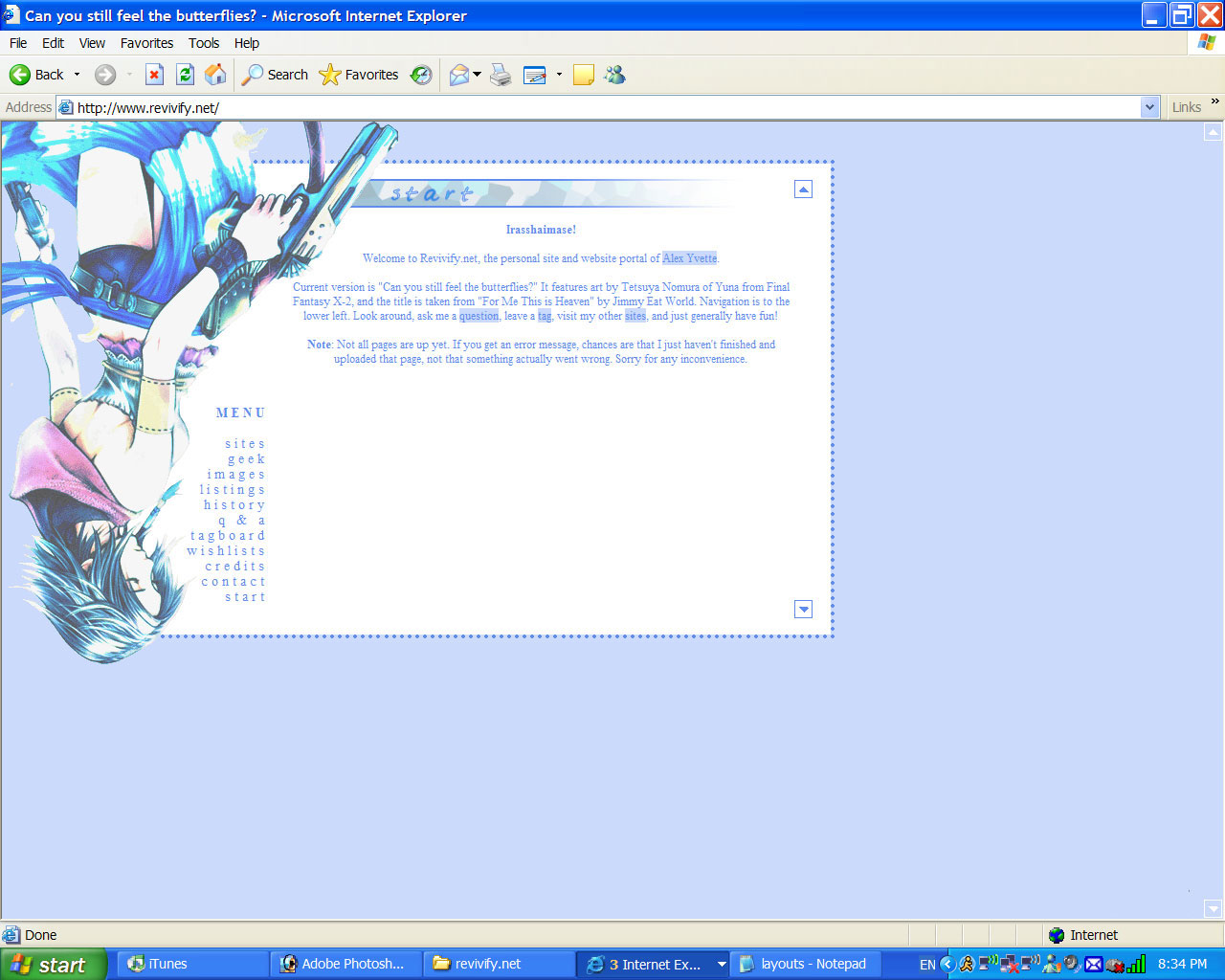Stop loading with the red X icon
This screenshot has height=980, width=1225.
click(x=154, y=75)
